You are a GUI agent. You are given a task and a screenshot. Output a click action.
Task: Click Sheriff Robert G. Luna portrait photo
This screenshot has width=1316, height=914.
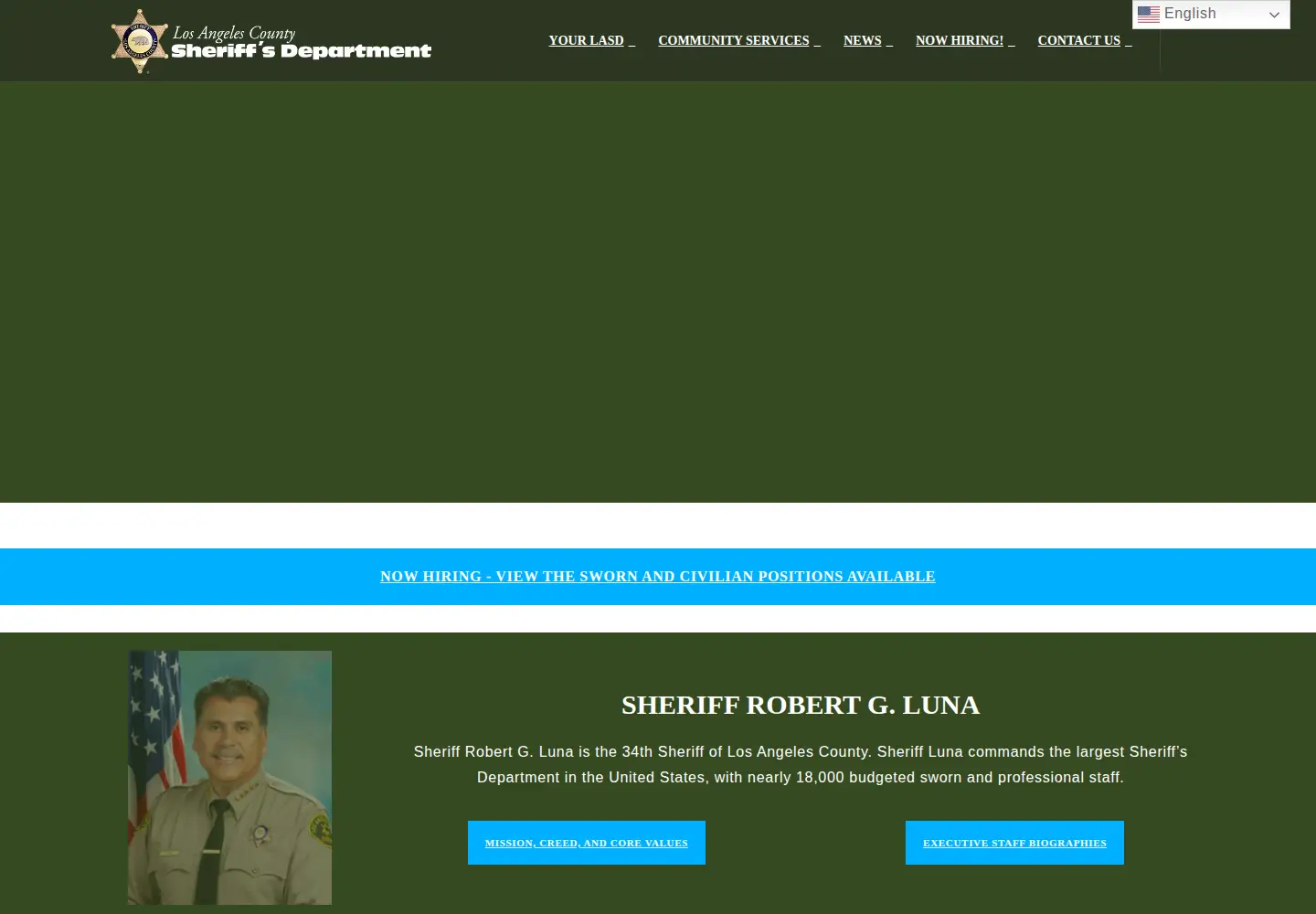[229, 778]
